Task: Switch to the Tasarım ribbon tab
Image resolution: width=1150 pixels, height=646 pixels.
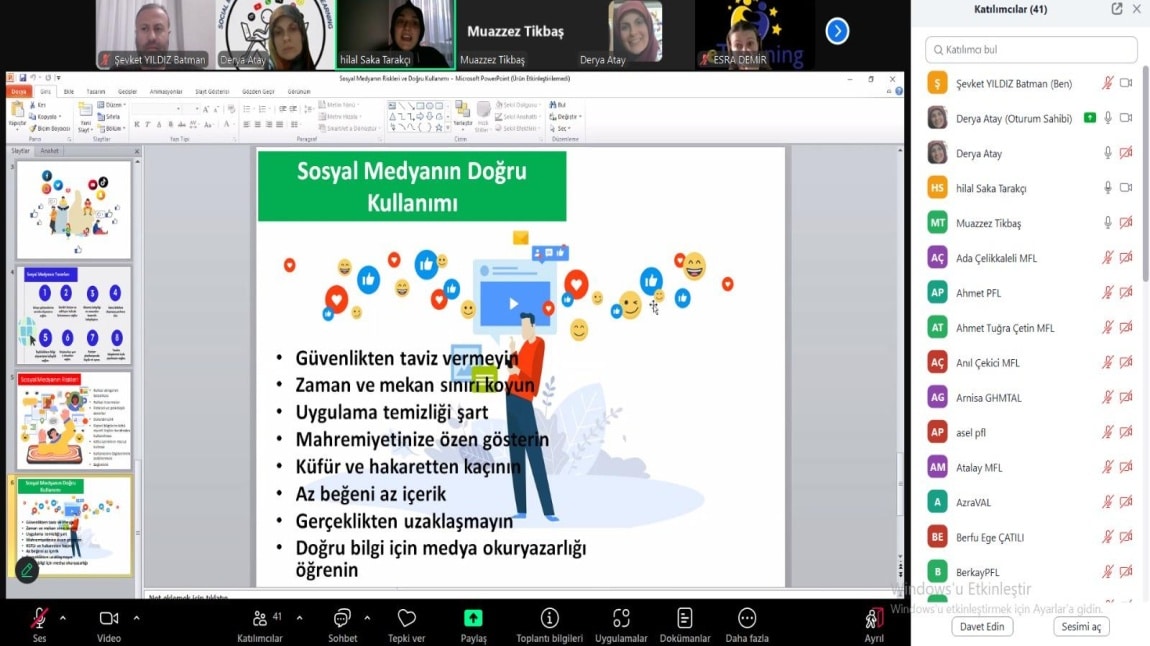Action: pyautogui.click(x=96, y=91)
